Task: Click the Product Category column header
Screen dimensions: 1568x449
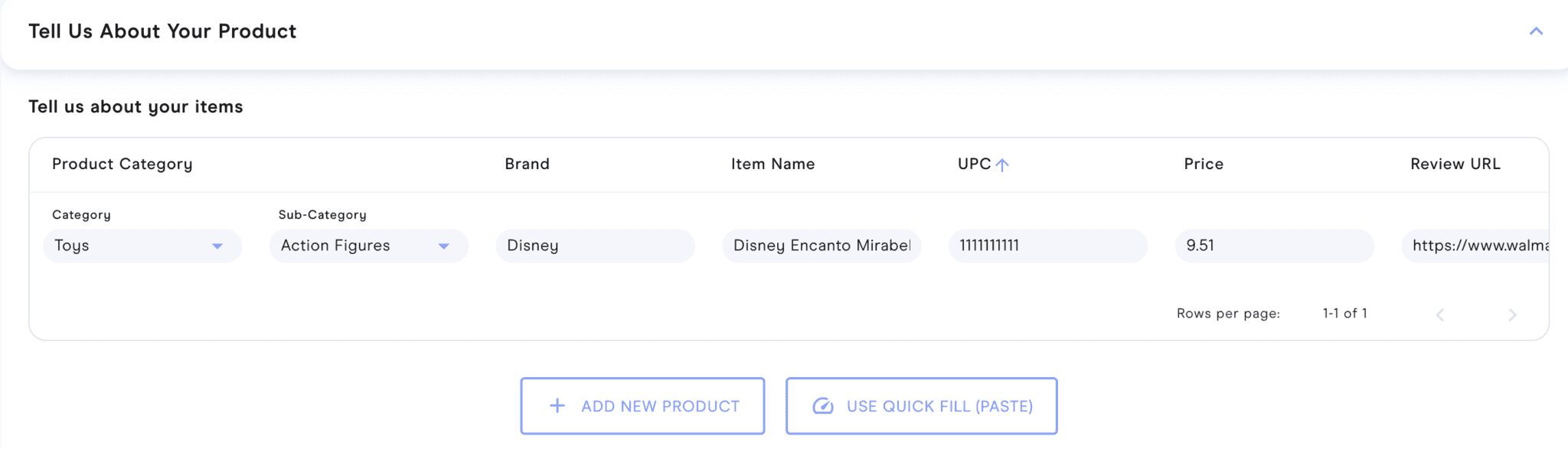Action: click(122, 164)
